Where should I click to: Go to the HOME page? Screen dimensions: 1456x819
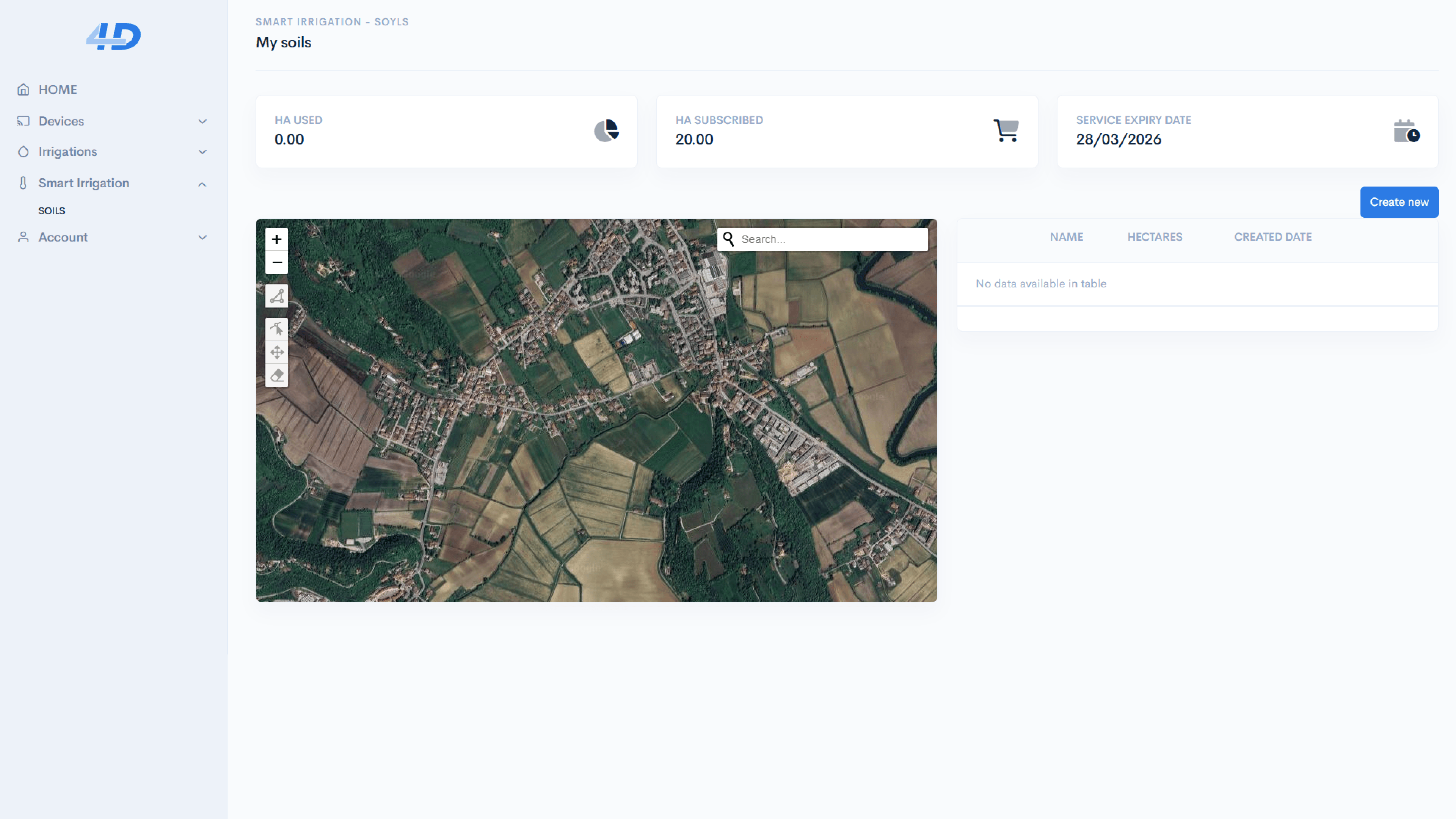(x=58, y=89)
